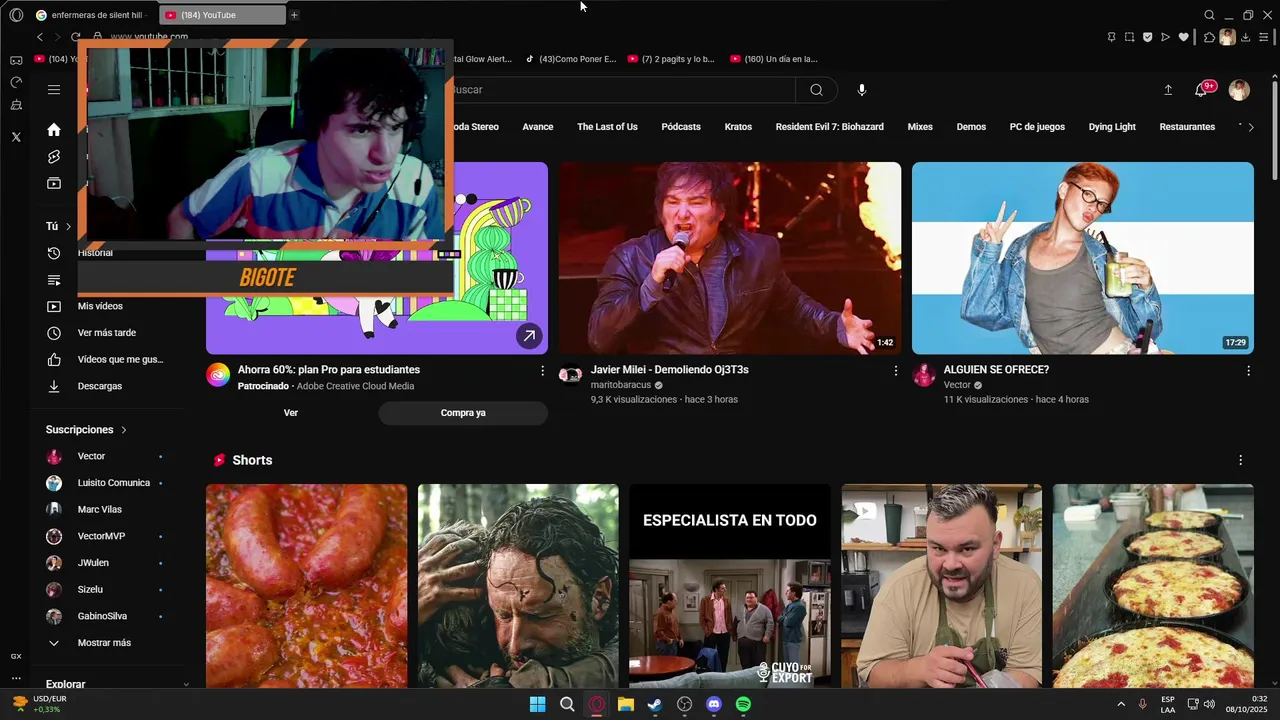The height and width of the screenshot is (720, 1280).
Task: Start voice search with the microphone
Action: click(862, 90)
